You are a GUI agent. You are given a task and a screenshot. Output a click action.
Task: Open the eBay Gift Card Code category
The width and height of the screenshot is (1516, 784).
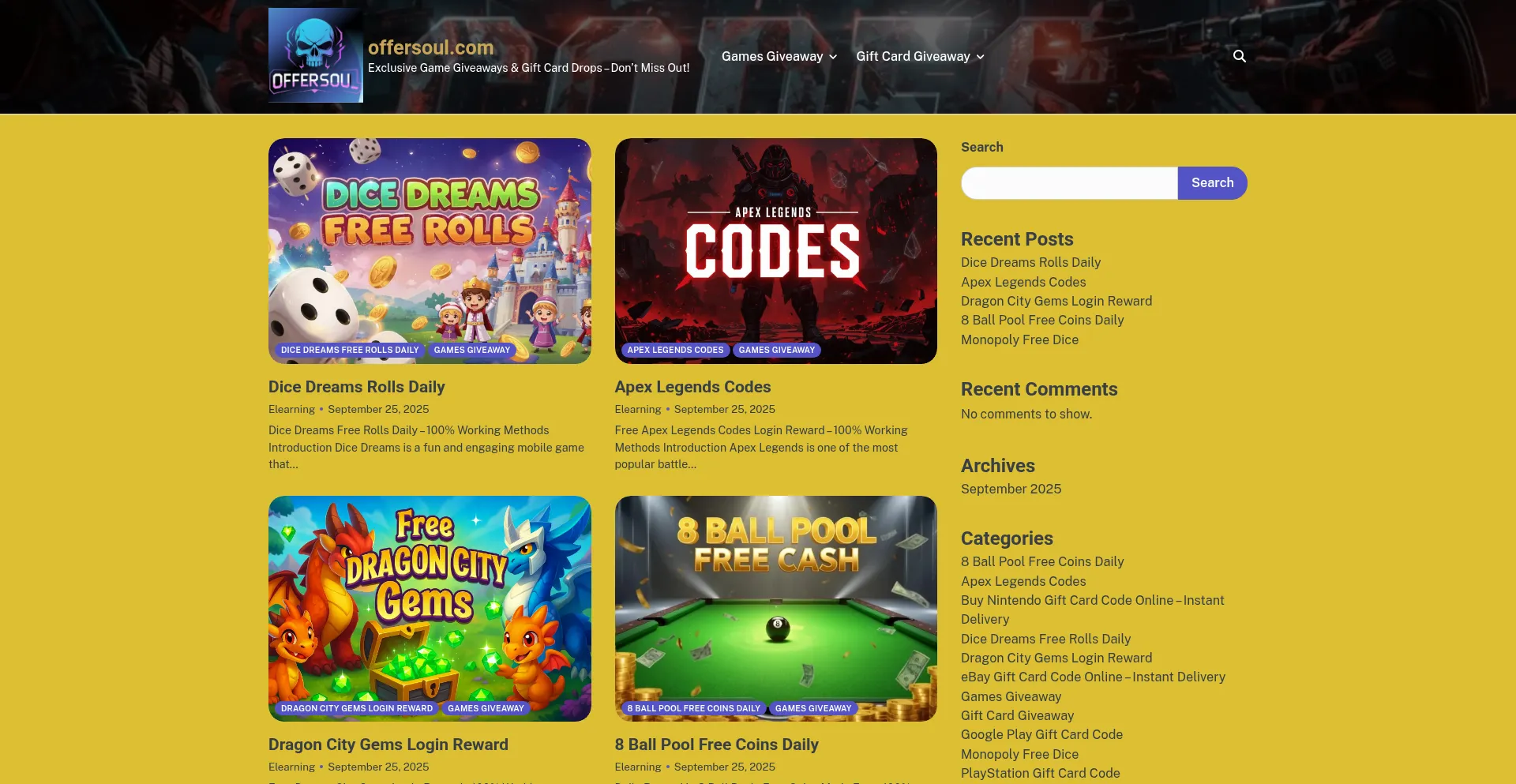coord(1093,677)
